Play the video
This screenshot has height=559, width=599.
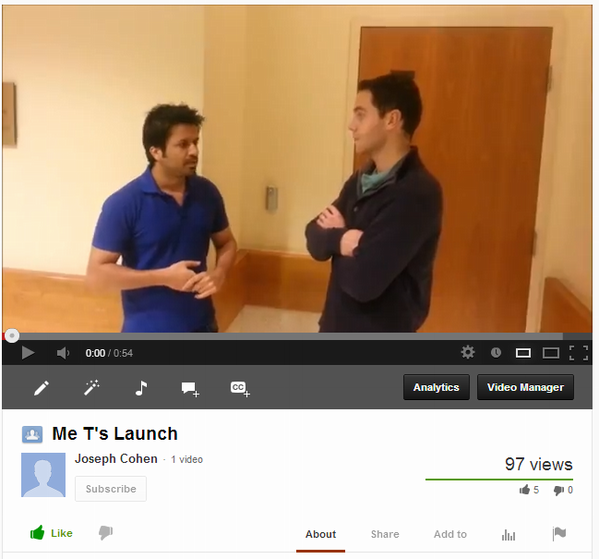pos(28,353)
